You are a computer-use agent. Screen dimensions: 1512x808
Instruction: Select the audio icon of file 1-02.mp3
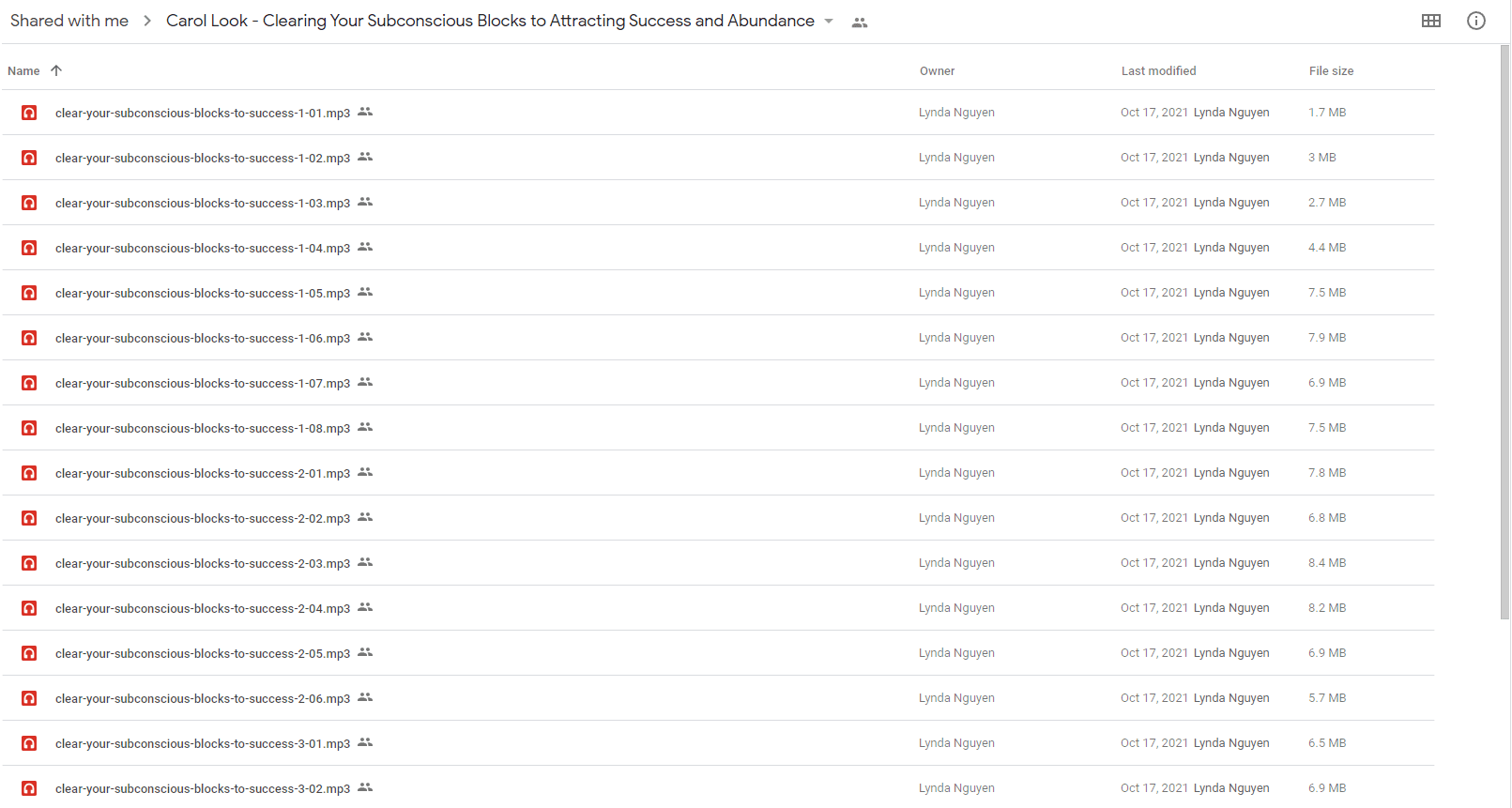pos(29,158)
